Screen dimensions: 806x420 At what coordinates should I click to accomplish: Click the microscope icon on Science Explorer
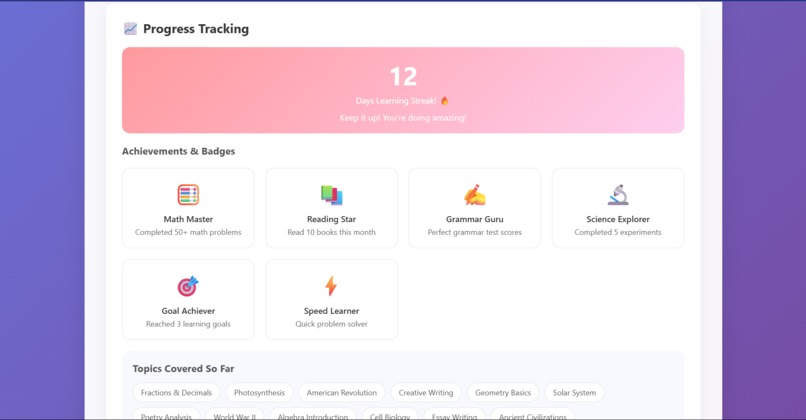[618, 195]
